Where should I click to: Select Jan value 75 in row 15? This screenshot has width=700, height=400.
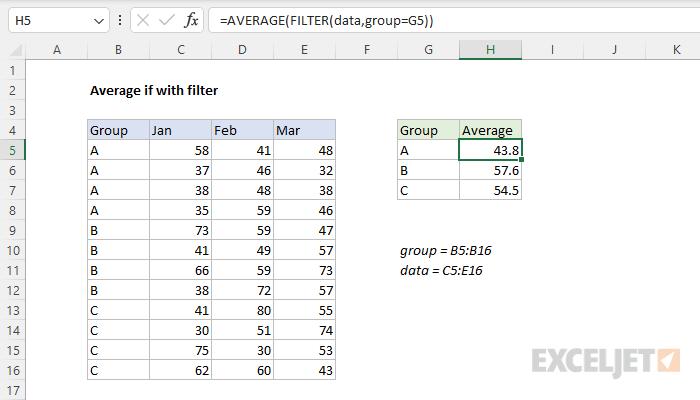tap(180, 350)
